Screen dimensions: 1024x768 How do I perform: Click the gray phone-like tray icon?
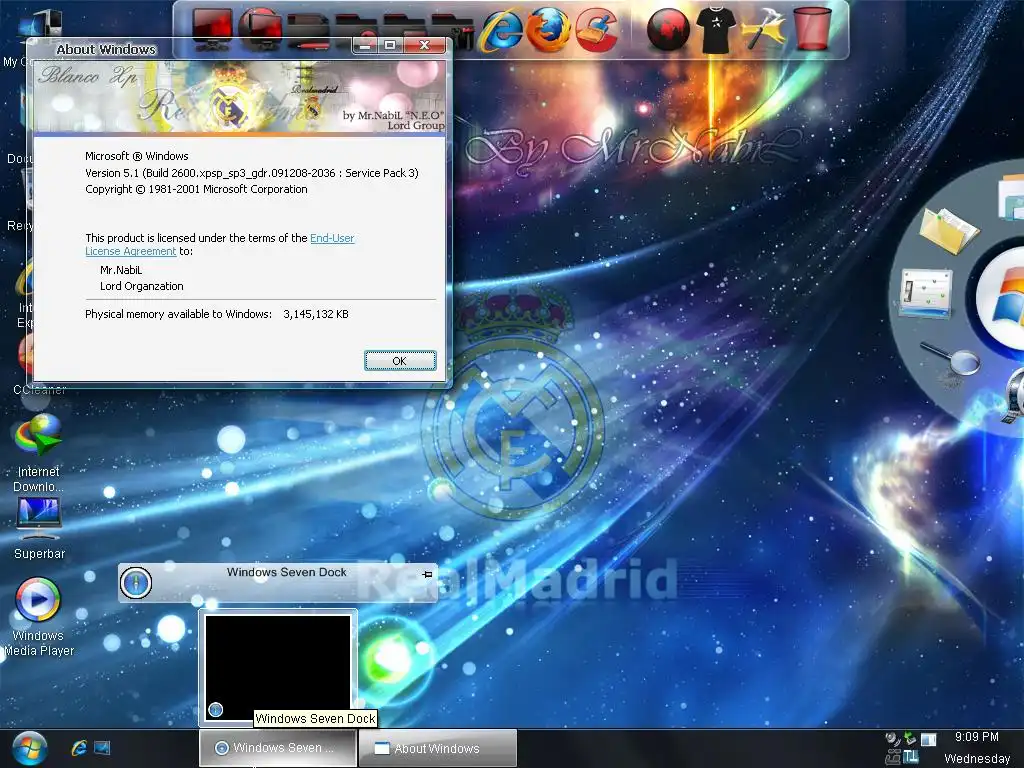(893, 758)
